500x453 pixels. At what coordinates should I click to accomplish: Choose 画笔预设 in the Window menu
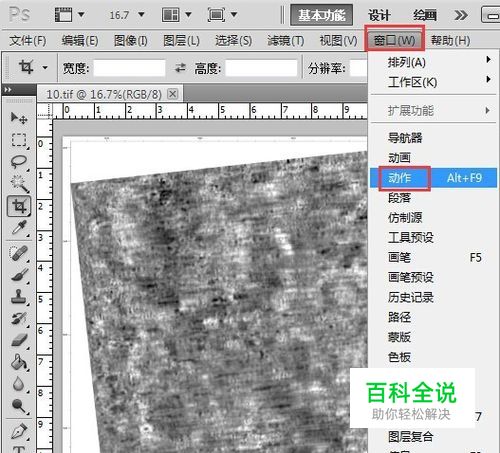(x=433, y=277)
